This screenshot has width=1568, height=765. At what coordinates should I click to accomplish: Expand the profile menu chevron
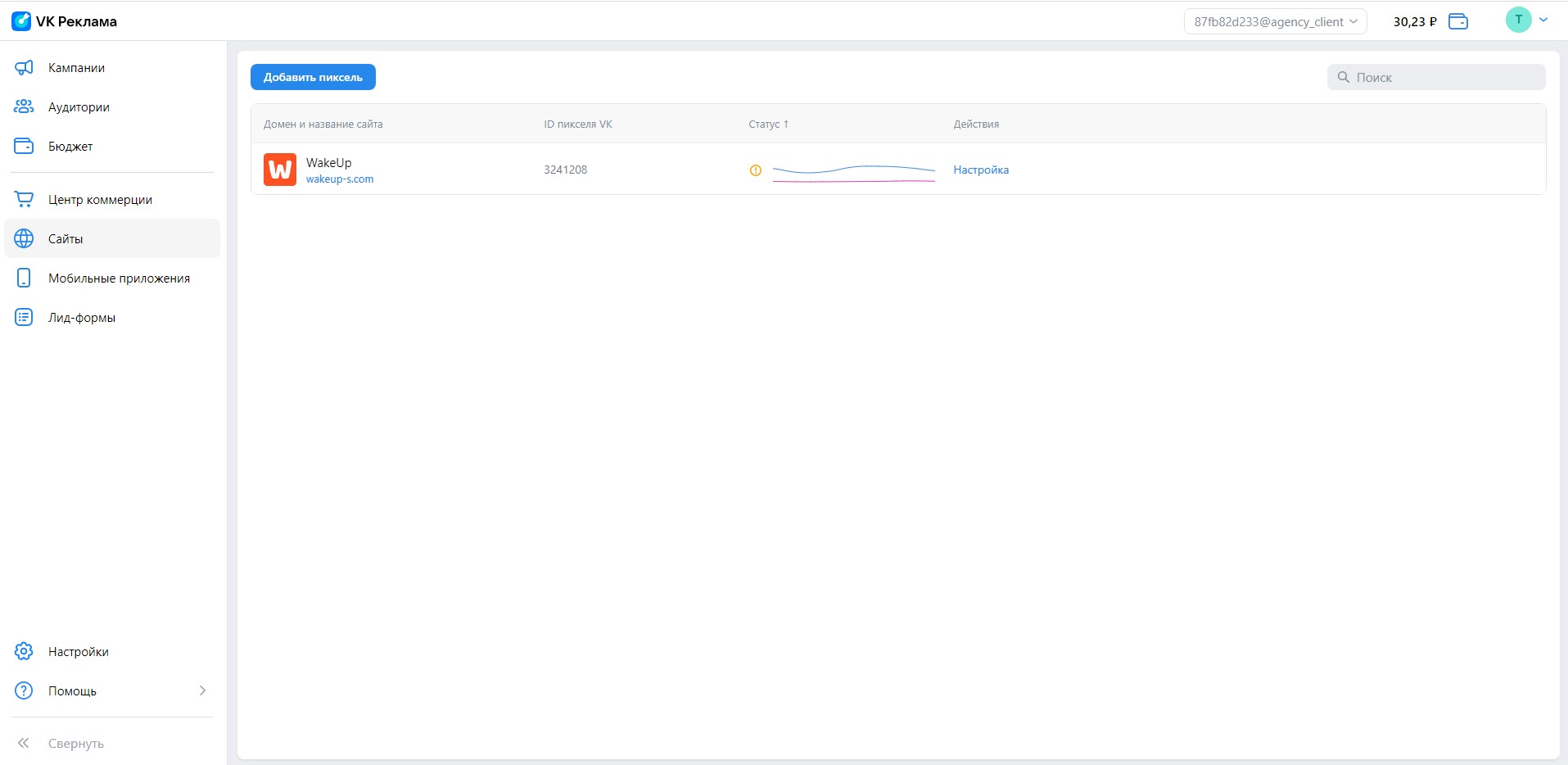pyautogui.click(x=1543, y=20)
